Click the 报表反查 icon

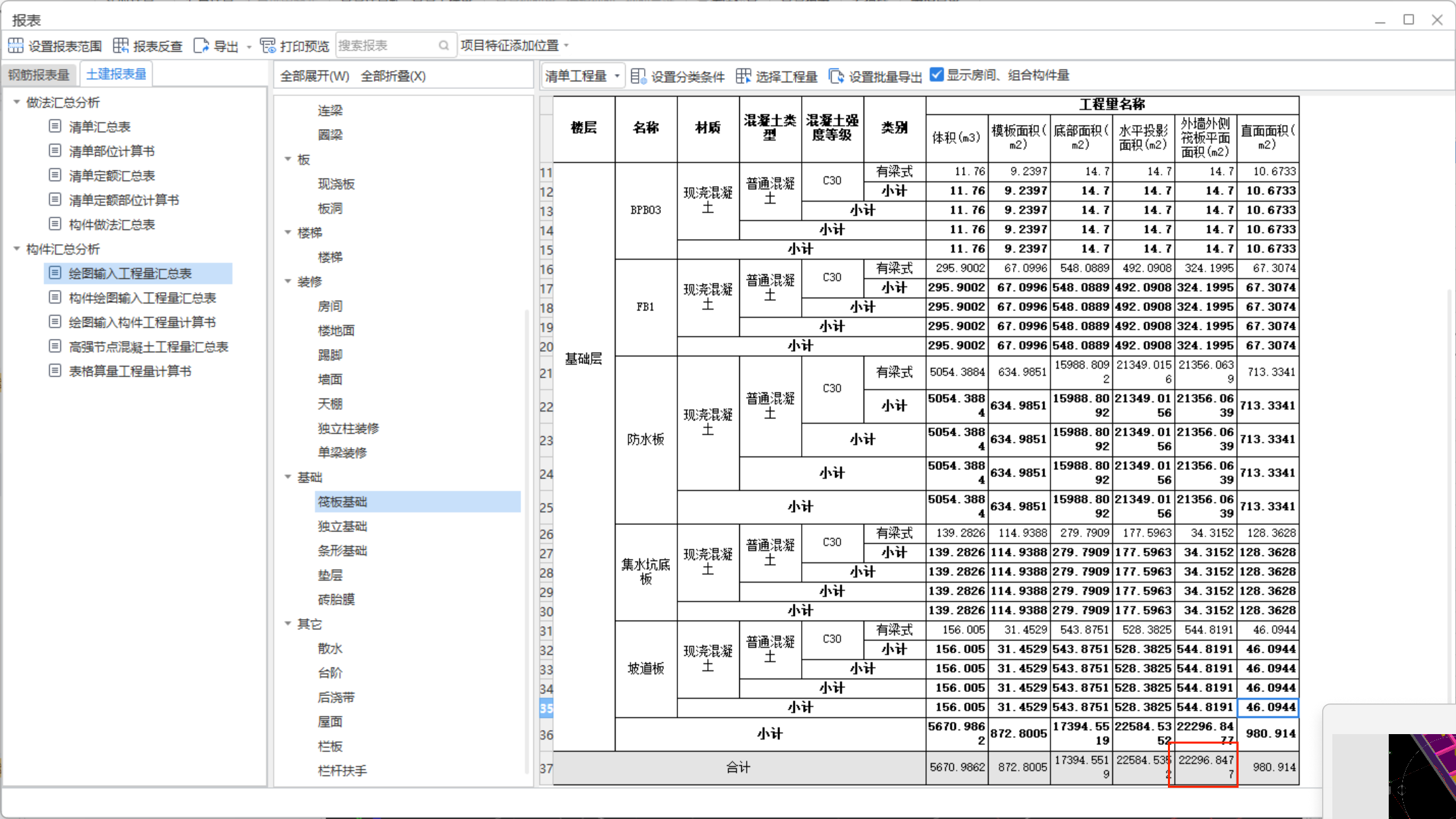(x=120, y=45)
